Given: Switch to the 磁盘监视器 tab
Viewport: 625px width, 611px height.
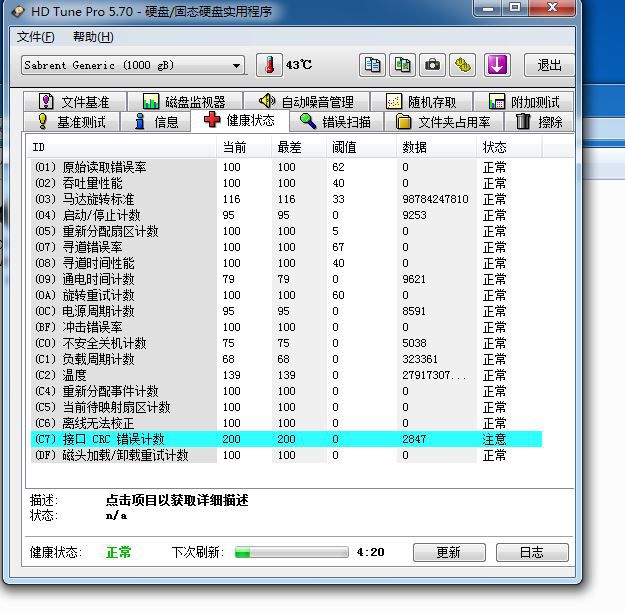Looking at the screenshot, I should tap(185, 102).
